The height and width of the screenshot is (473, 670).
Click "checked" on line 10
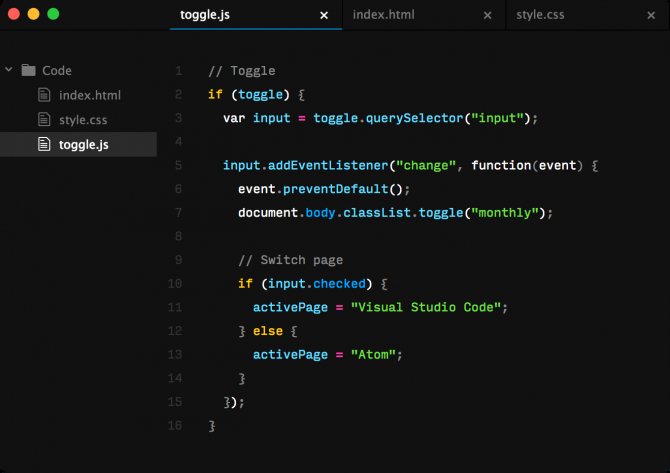(339, 283)
